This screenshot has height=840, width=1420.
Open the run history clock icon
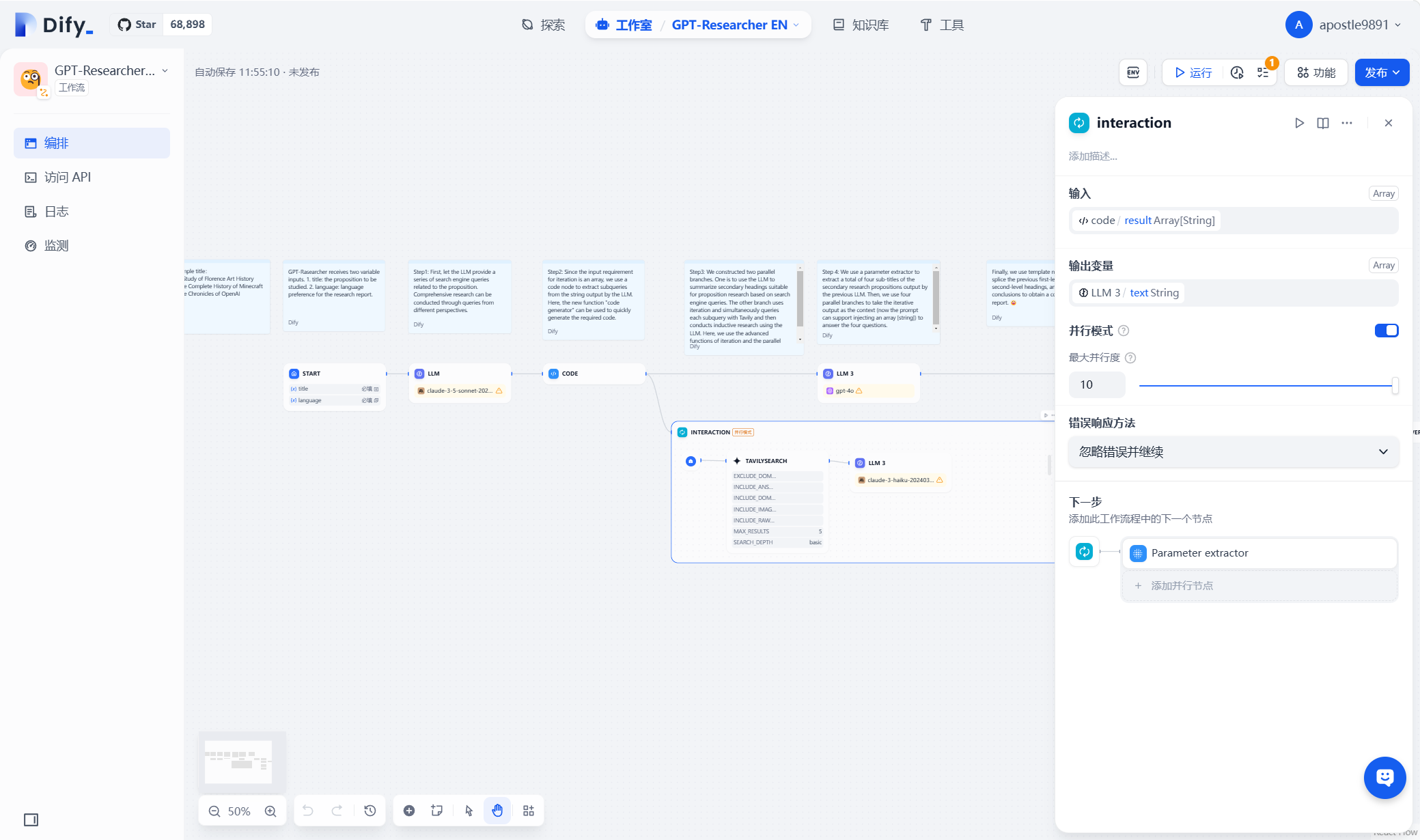point(1237,72)
